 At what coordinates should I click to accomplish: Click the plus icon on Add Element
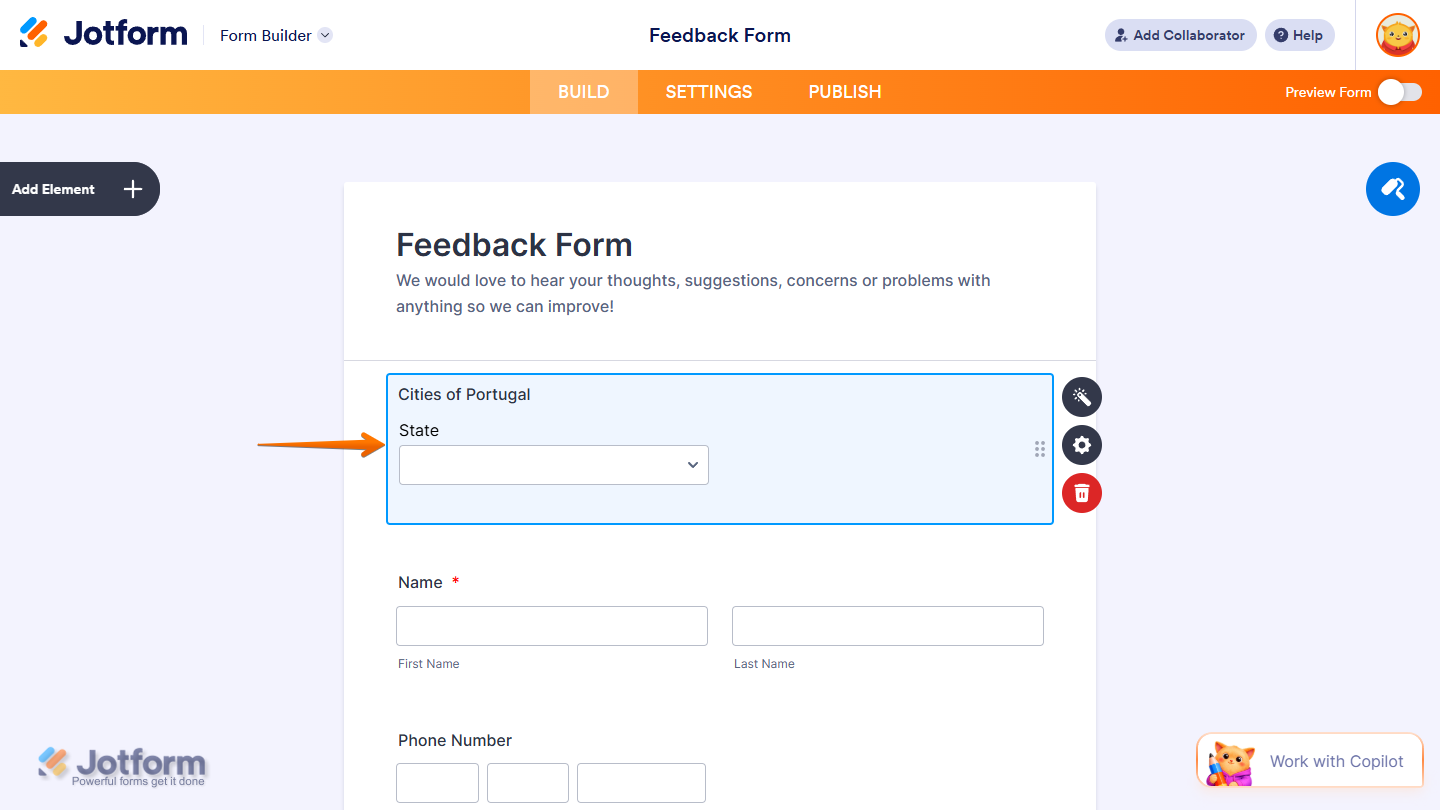point(131,189)
